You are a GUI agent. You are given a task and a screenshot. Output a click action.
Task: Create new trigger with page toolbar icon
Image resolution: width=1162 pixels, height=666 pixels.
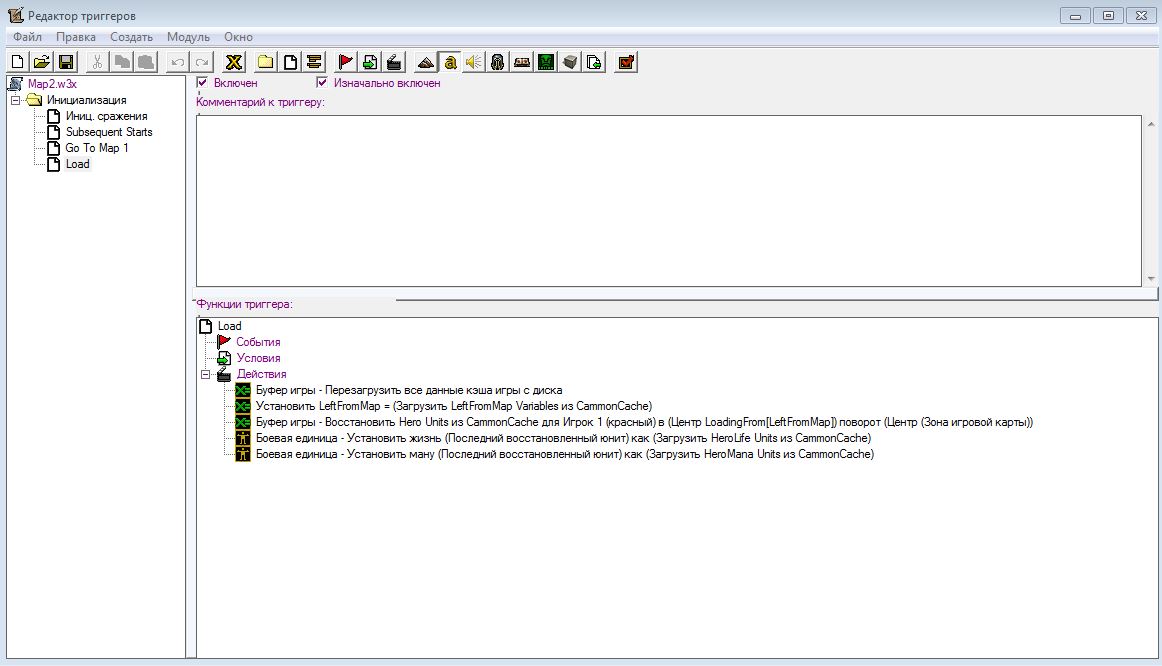coord(290,62)
